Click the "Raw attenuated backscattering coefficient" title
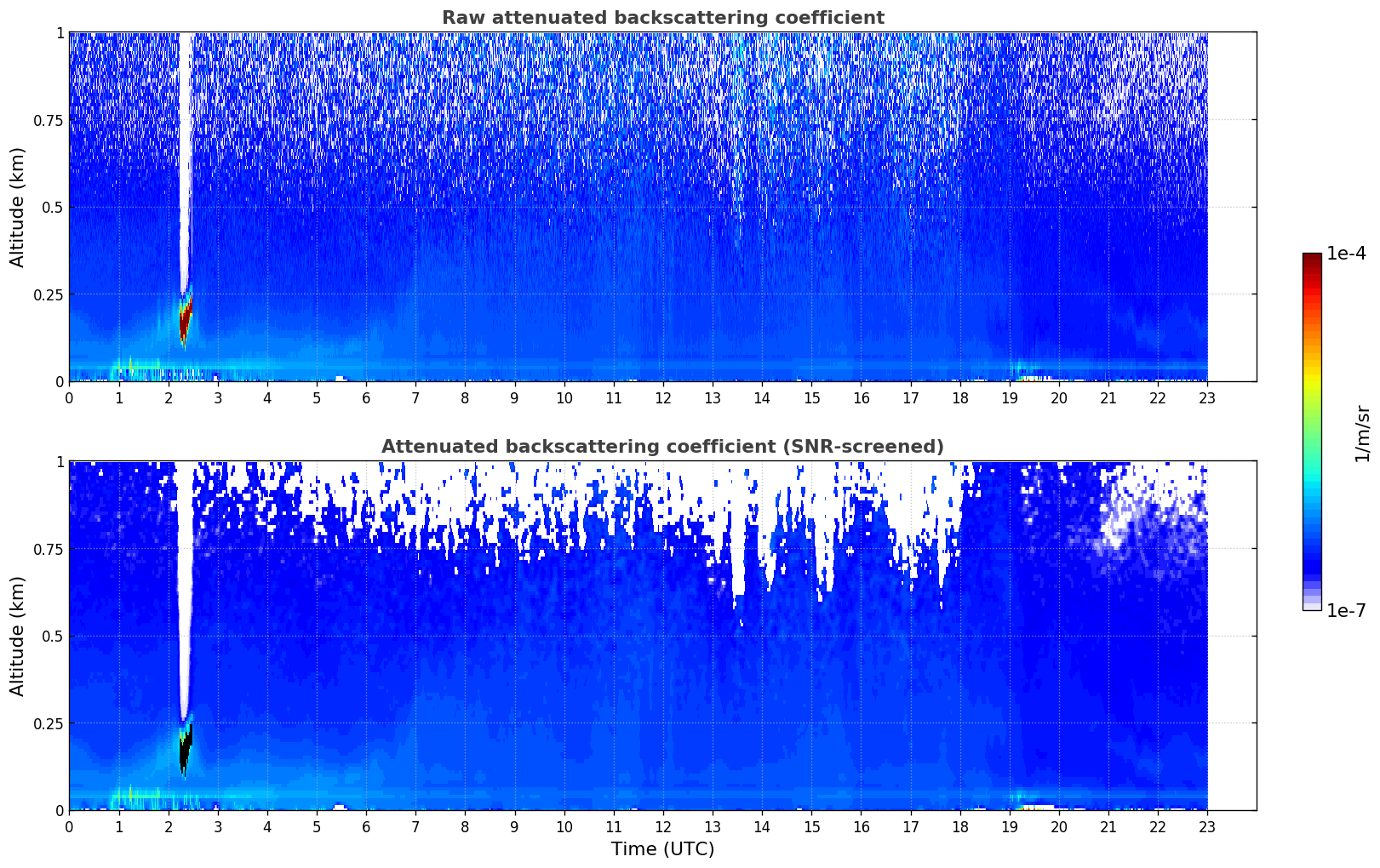 click(x=662, y=18)
